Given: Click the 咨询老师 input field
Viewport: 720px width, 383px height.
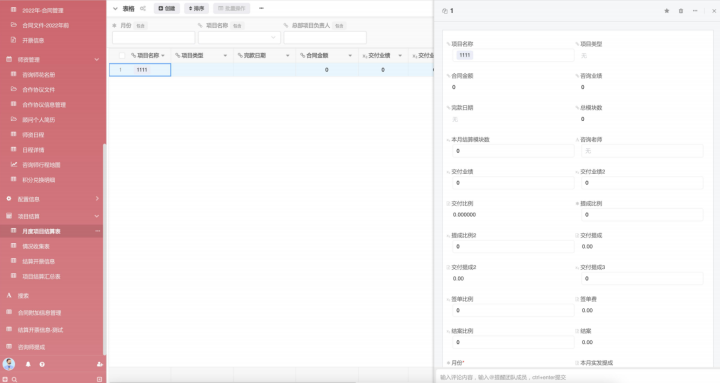Looking at the screenshot, I should coord(642,151).
